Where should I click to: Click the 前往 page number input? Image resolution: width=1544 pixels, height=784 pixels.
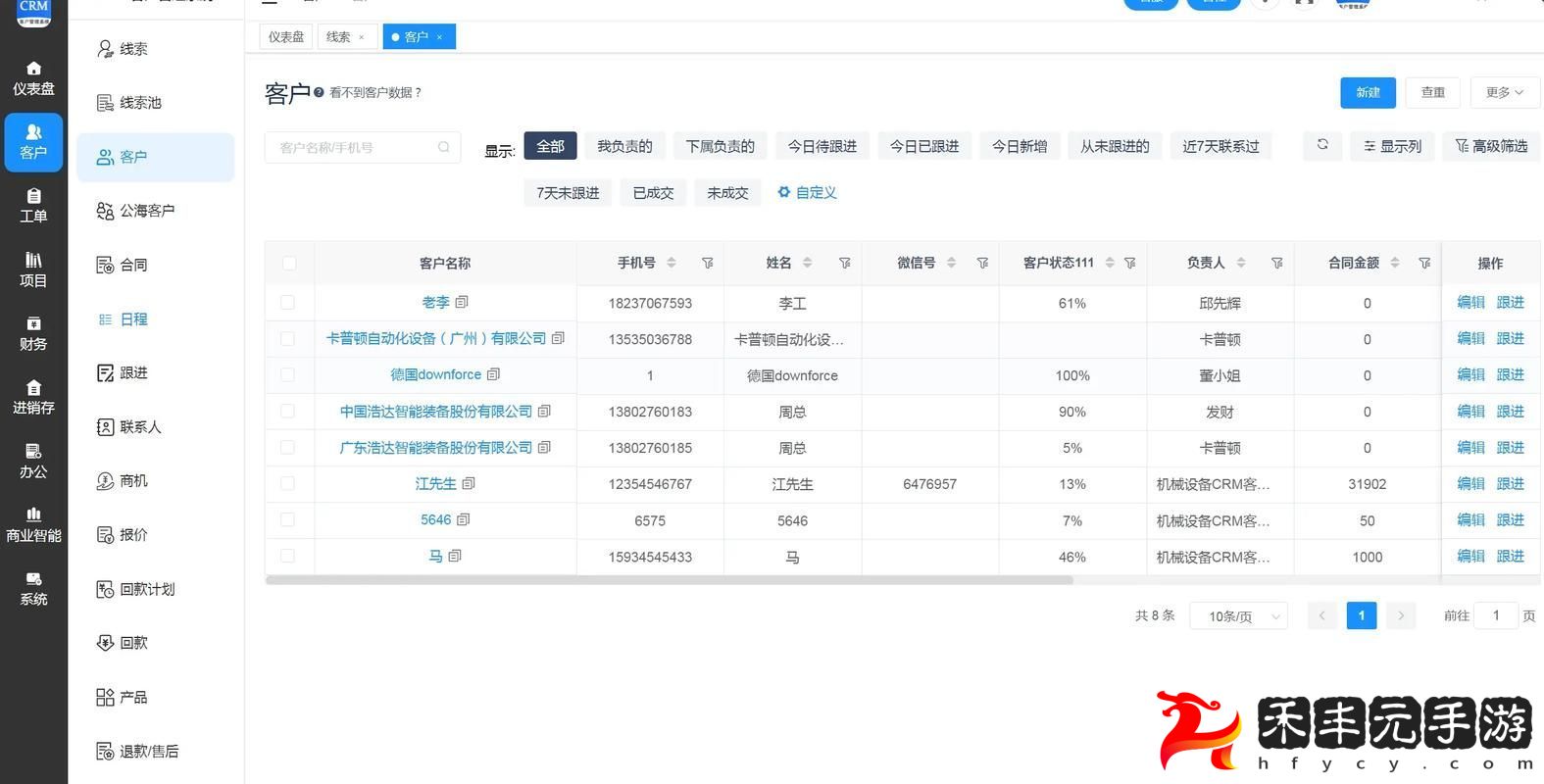[1496, 615]
